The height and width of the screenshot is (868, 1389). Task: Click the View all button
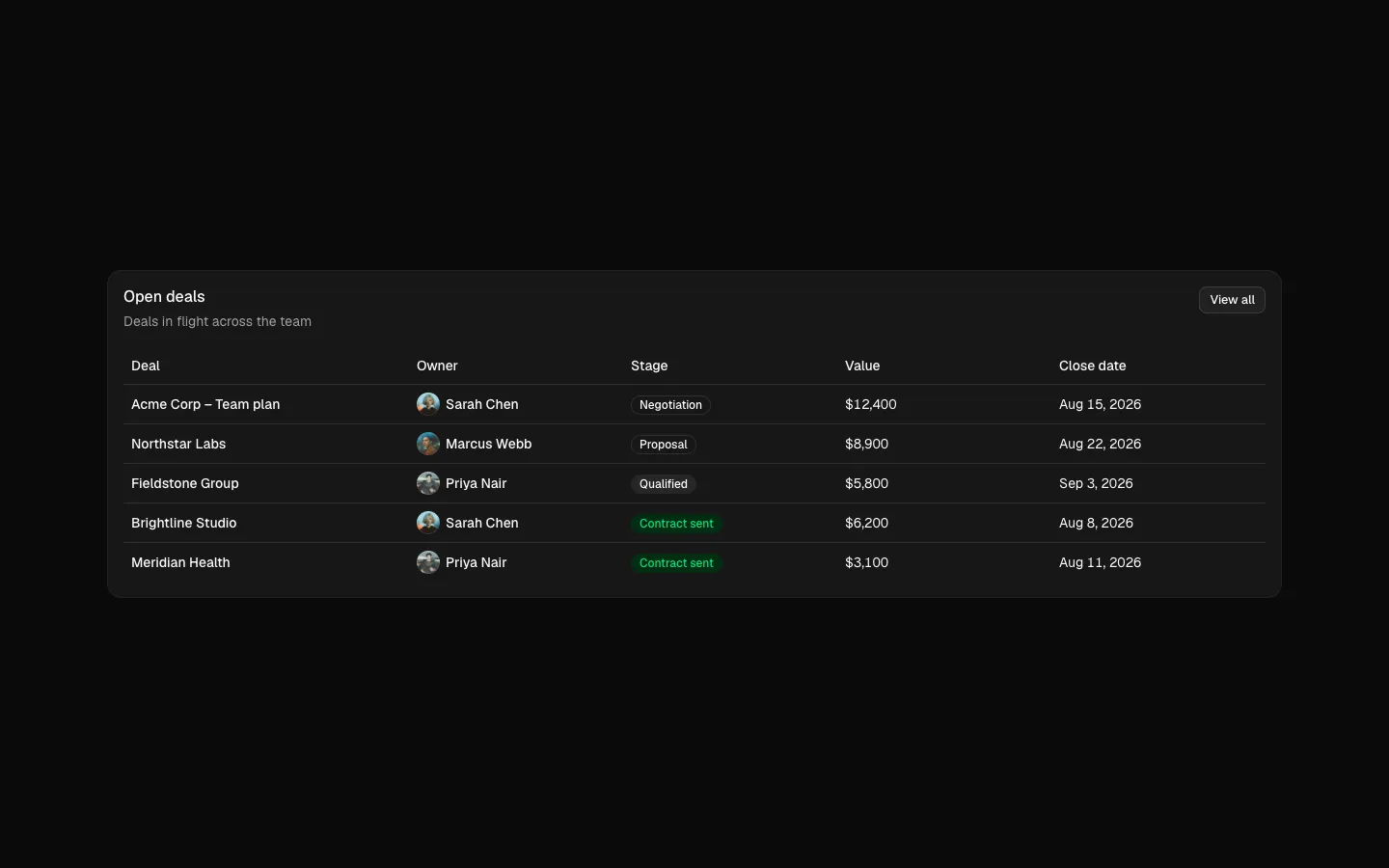point(1232,300)
